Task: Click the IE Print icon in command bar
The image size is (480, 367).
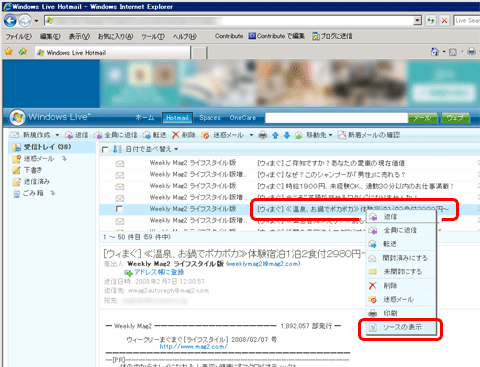Action: 471,52
